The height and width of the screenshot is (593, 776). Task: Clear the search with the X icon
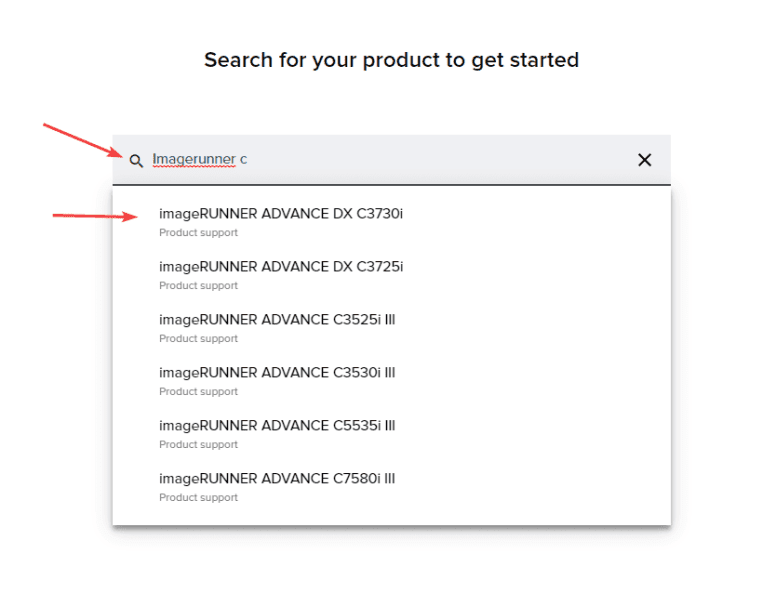645,160
